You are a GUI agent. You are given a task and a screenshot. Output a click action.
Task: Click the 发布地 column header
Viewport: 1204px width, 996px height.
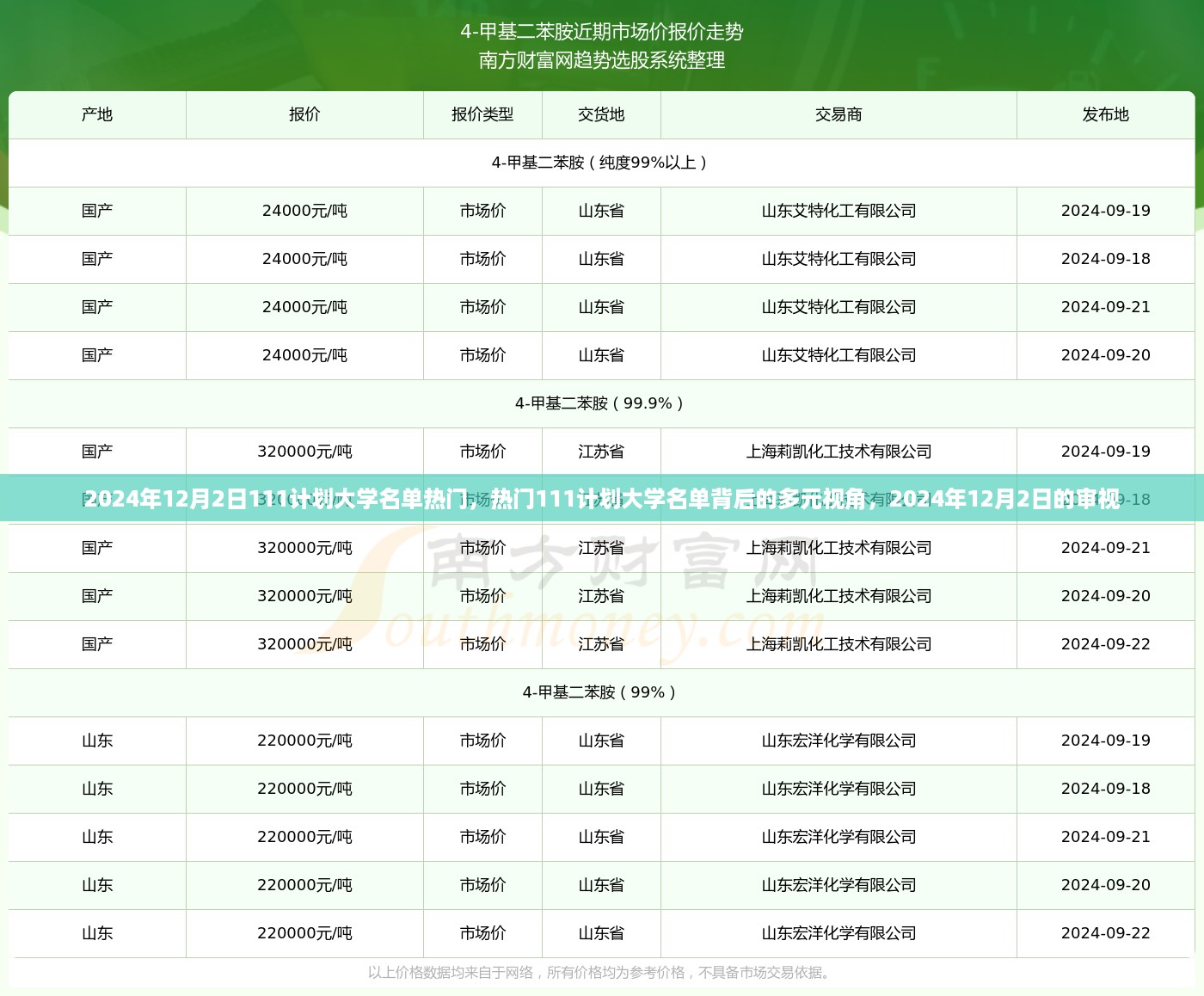coord(1105,114)
